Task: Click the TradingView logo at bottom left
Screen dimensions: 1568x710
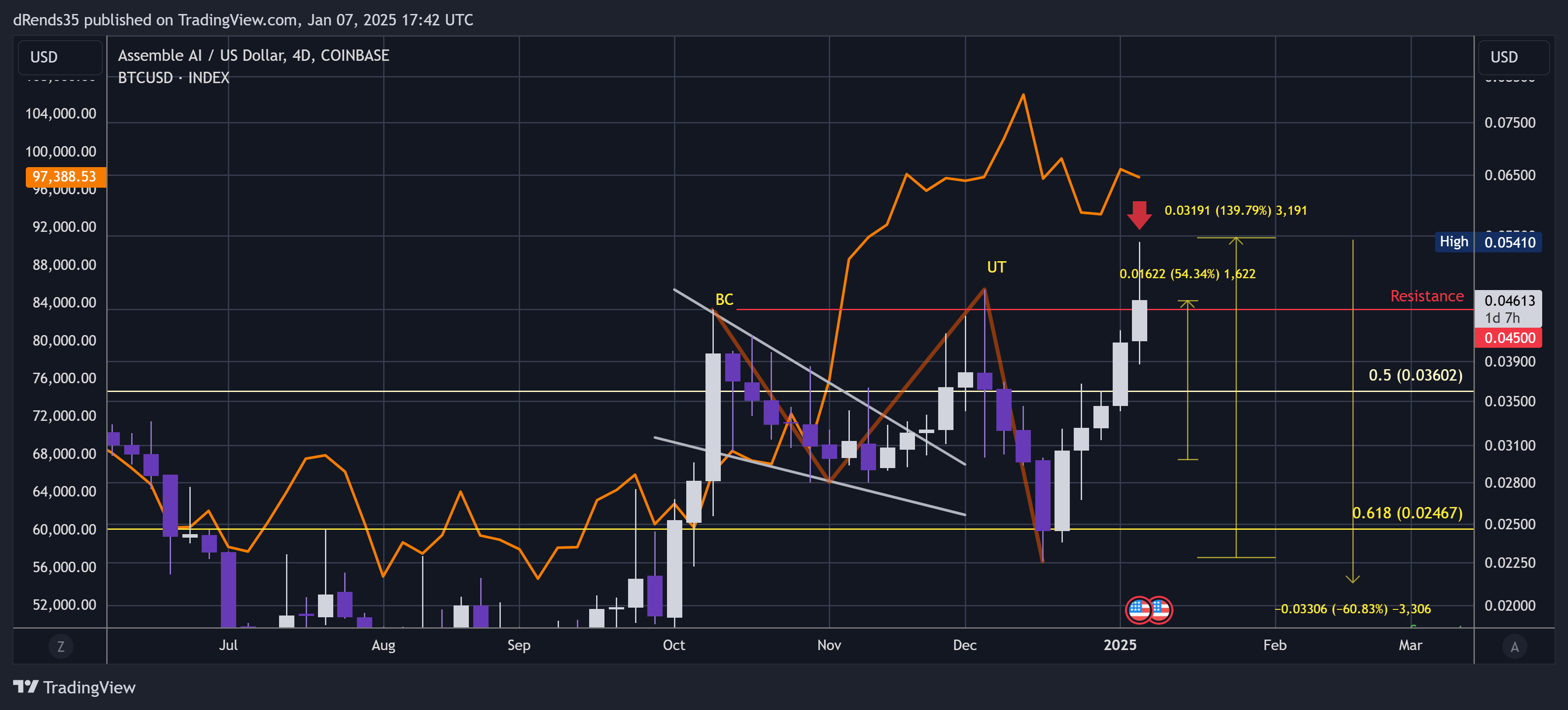Action: pyautogui.click(x=74, y=687)
